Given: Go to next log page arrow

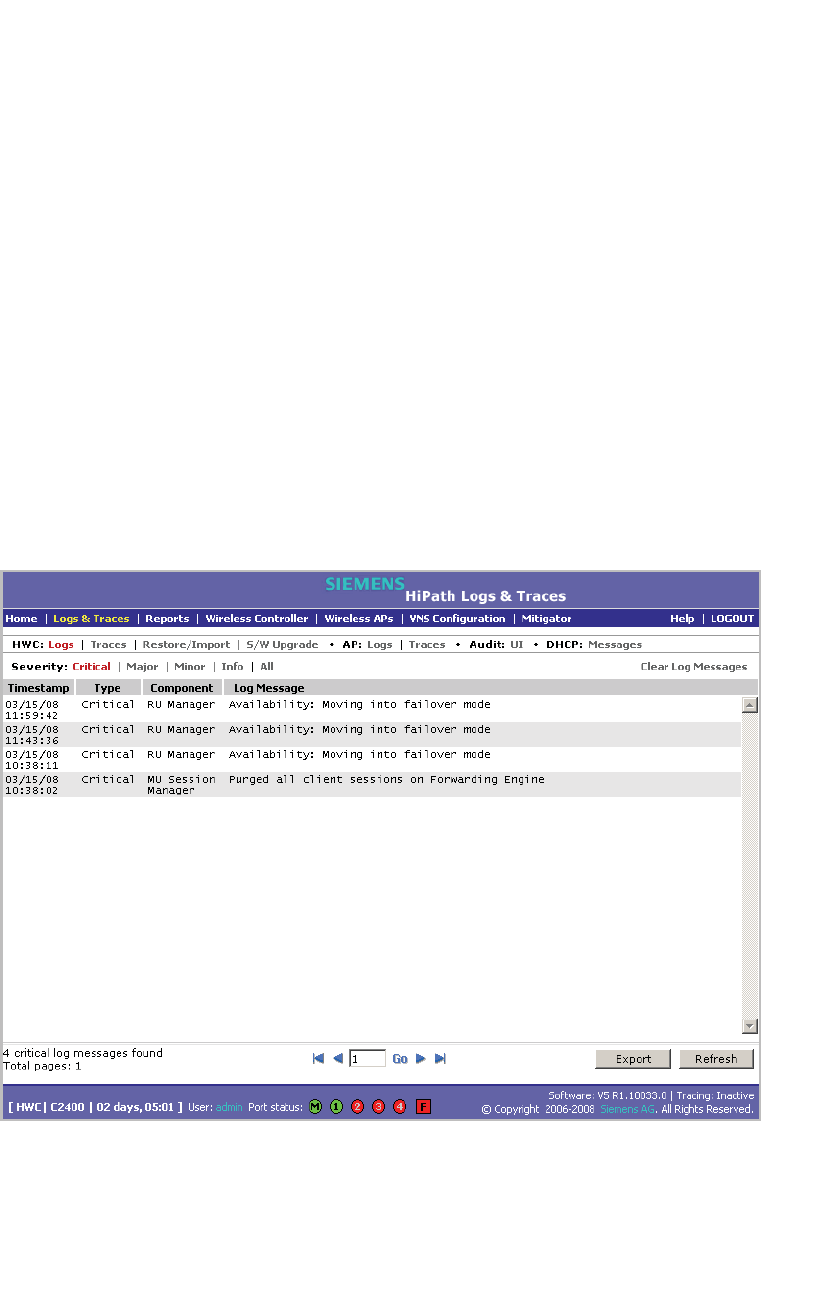Looking at the screenshot, I should click(x=421, y=1058).
